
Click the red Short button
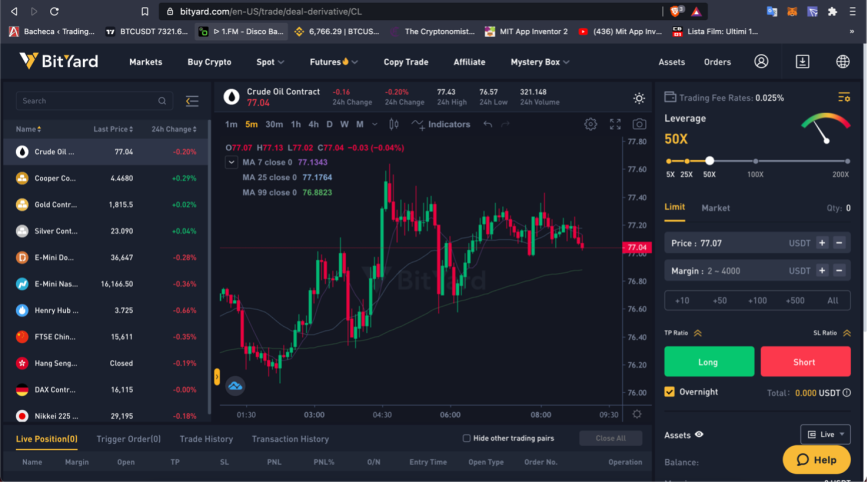click(x=805, y=362)
